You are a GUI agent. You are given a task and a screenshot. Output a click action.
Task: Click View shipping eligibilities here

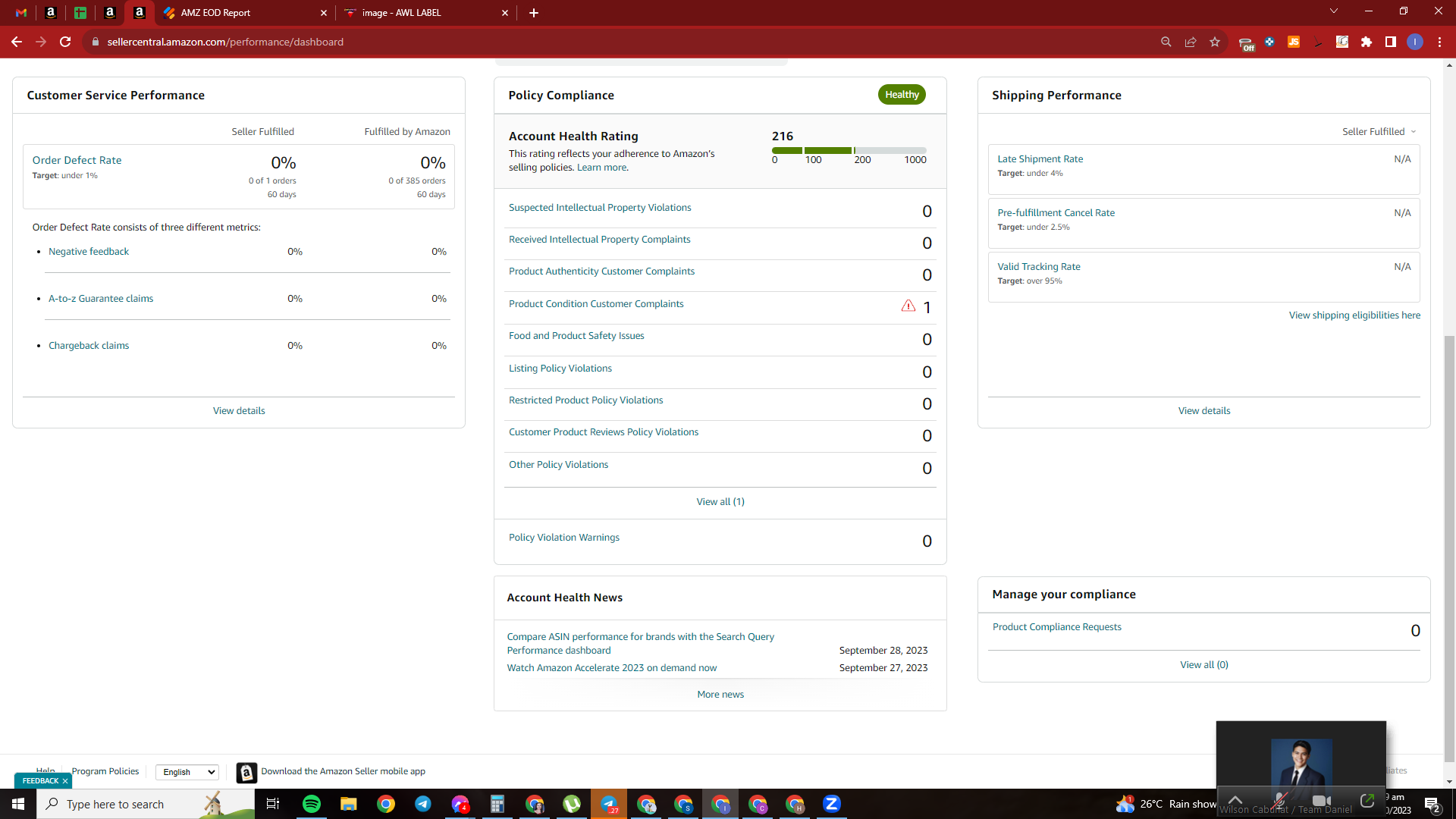[1354, 315]
